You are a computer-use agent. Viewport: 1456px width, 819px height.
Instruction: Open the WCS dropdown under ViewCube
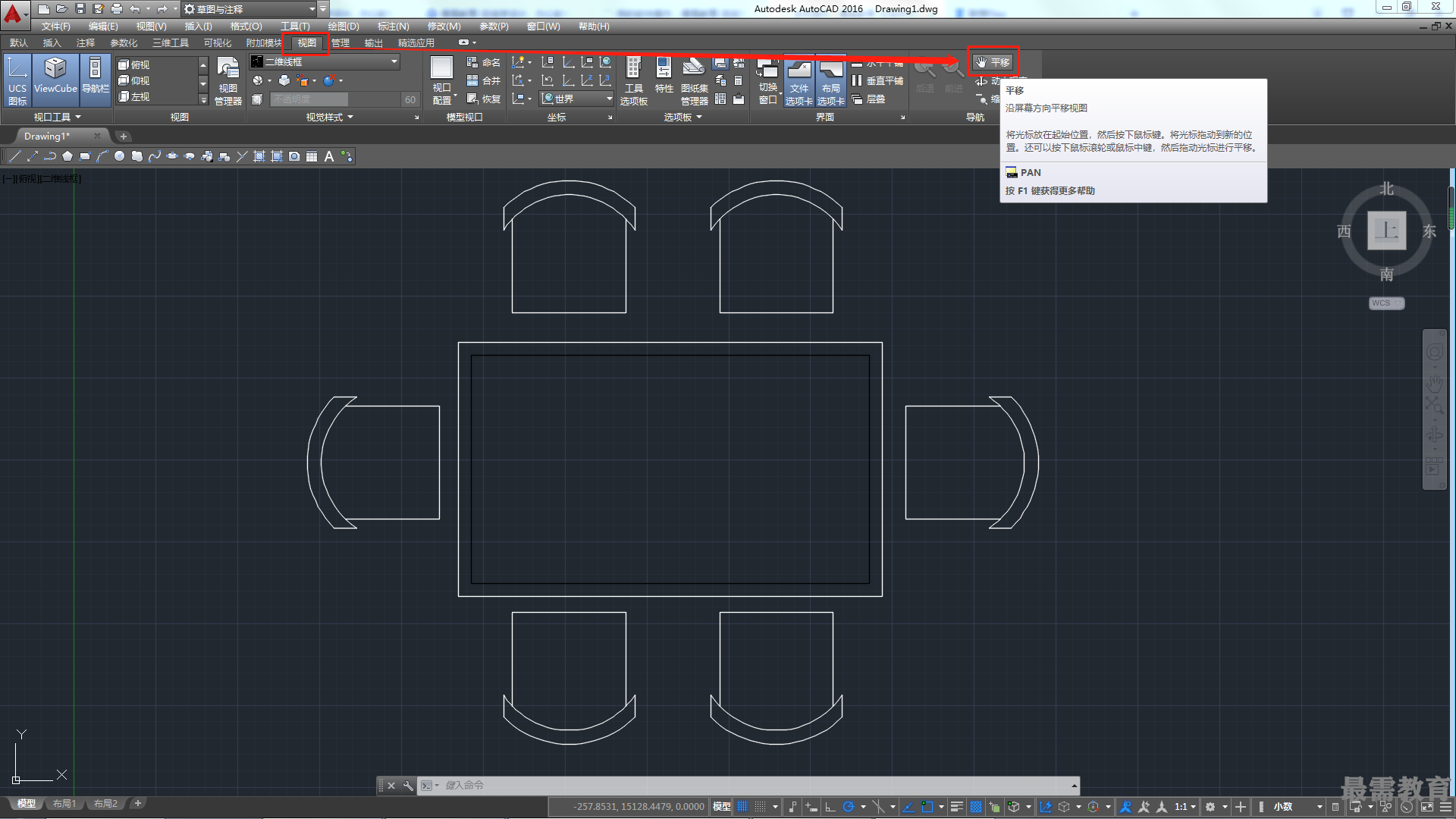1387,303
